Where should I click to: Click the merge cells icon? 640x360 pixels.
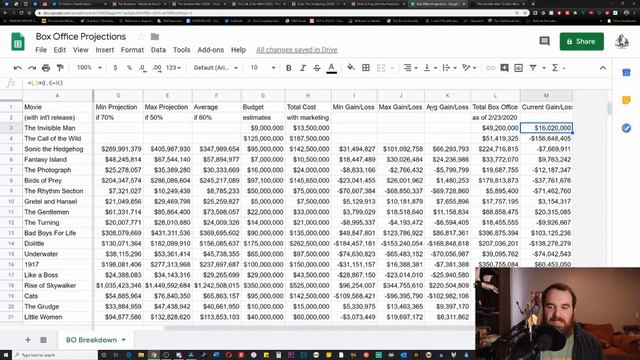pos(381,68)
